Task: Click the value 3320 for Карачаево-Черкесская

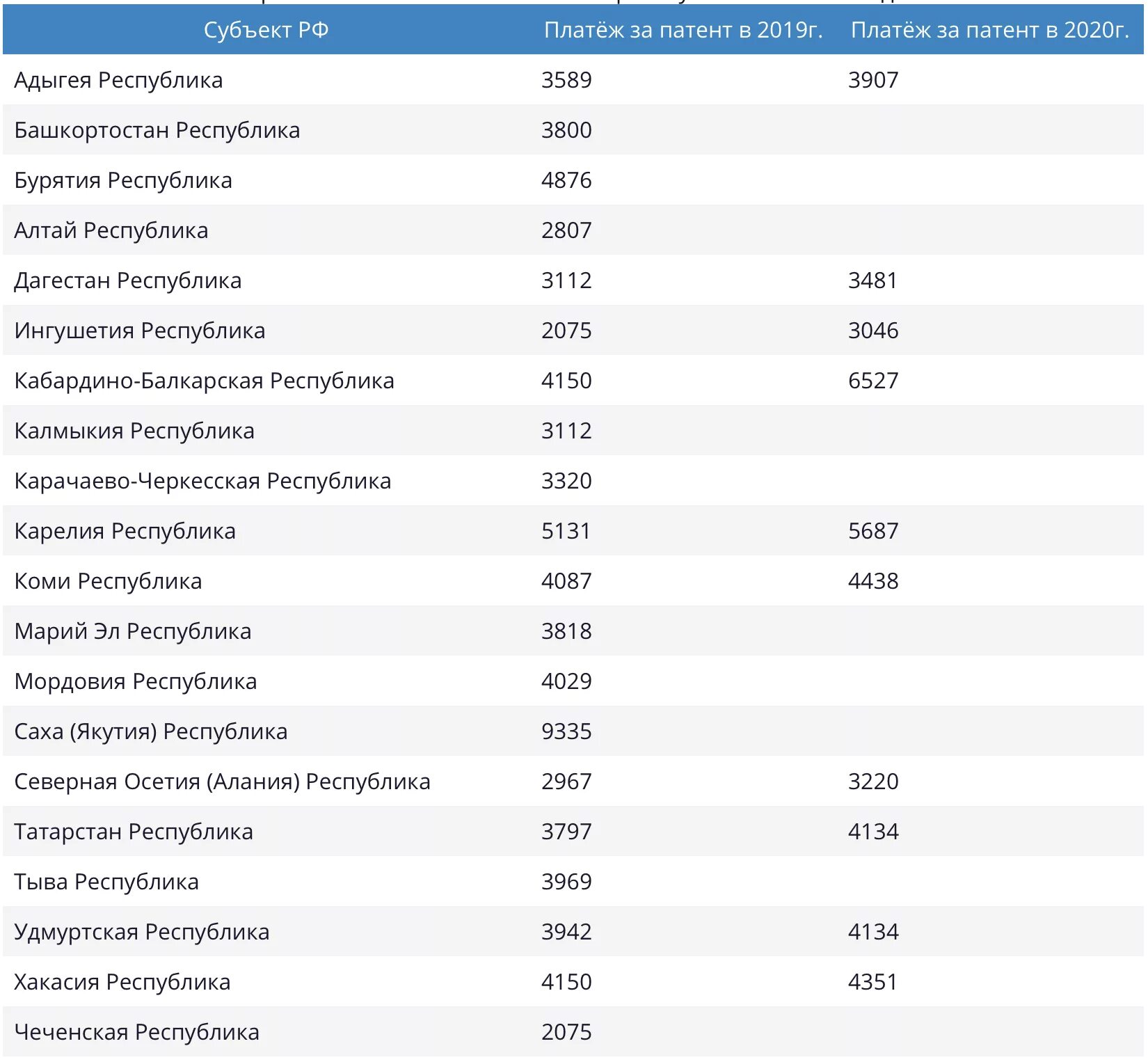Action: [566, 481]
